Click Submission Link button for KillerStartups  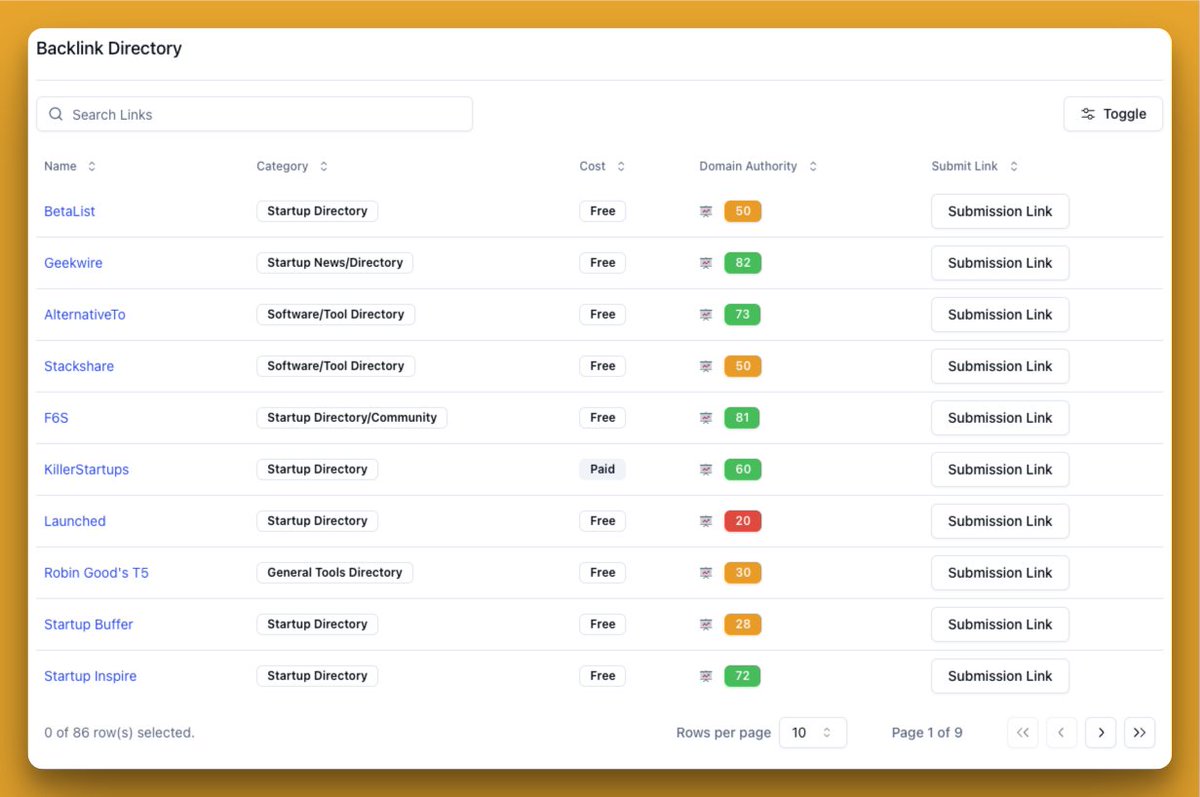point(1000,469)
